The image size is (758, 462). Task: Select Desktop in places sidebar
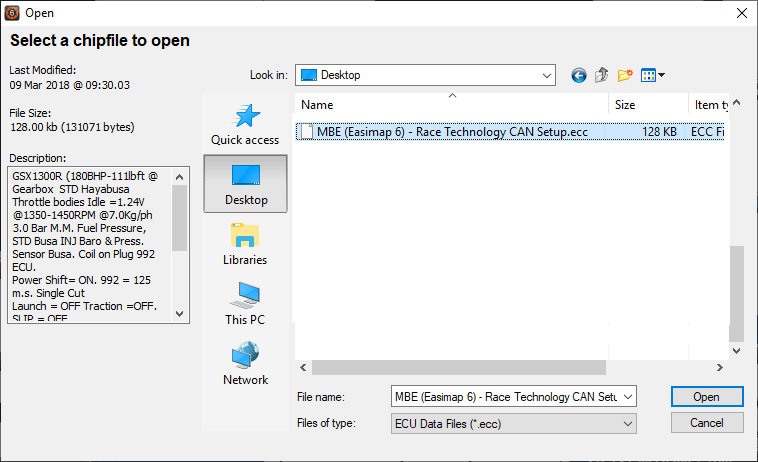coord(245,184)
